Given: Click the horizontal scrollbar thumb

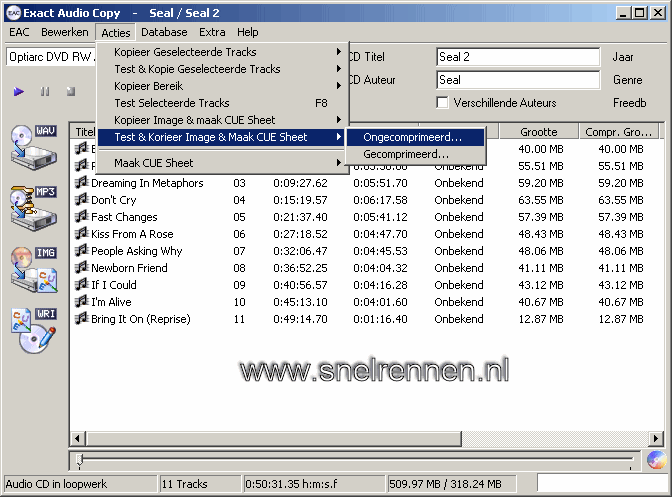Looking at the screenshot, I should coord(274,439).
